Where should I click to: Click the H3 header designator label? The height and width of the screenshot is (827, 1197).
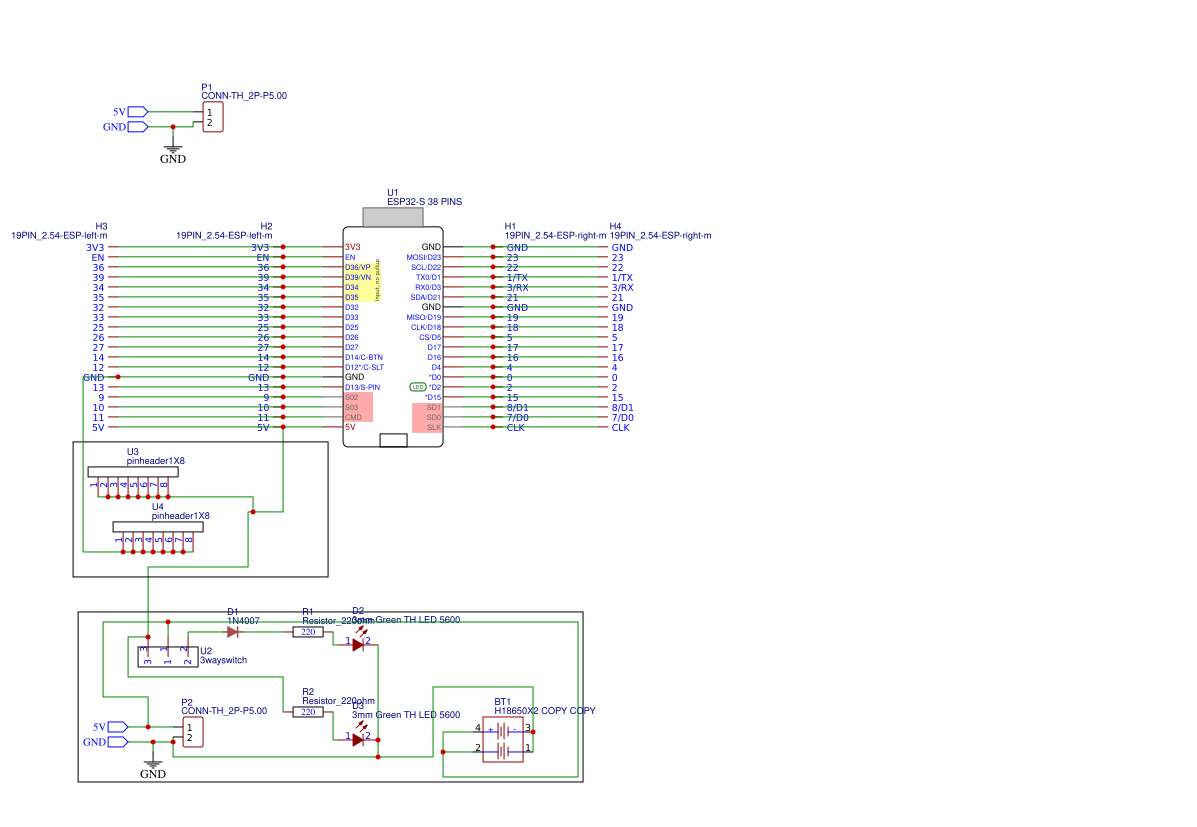(102, 227)
